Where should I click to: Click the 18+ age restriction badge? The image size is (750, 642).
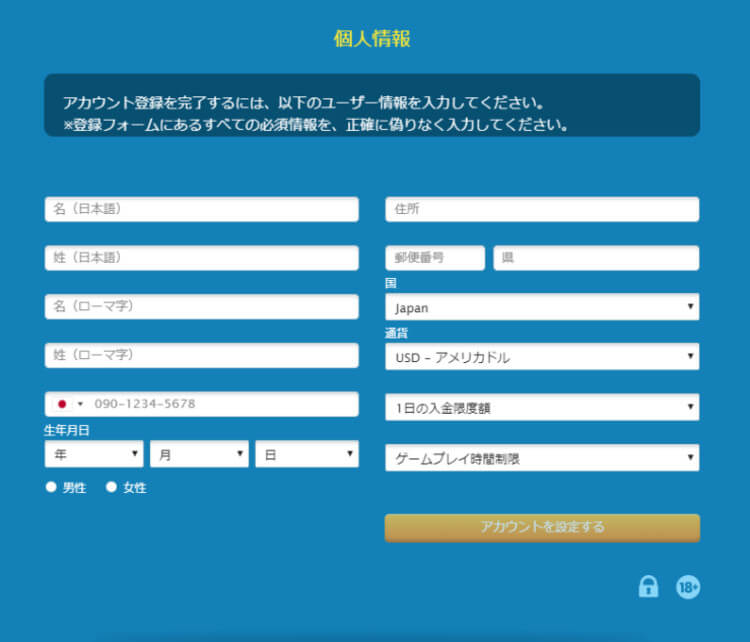(x=688, y=587)
